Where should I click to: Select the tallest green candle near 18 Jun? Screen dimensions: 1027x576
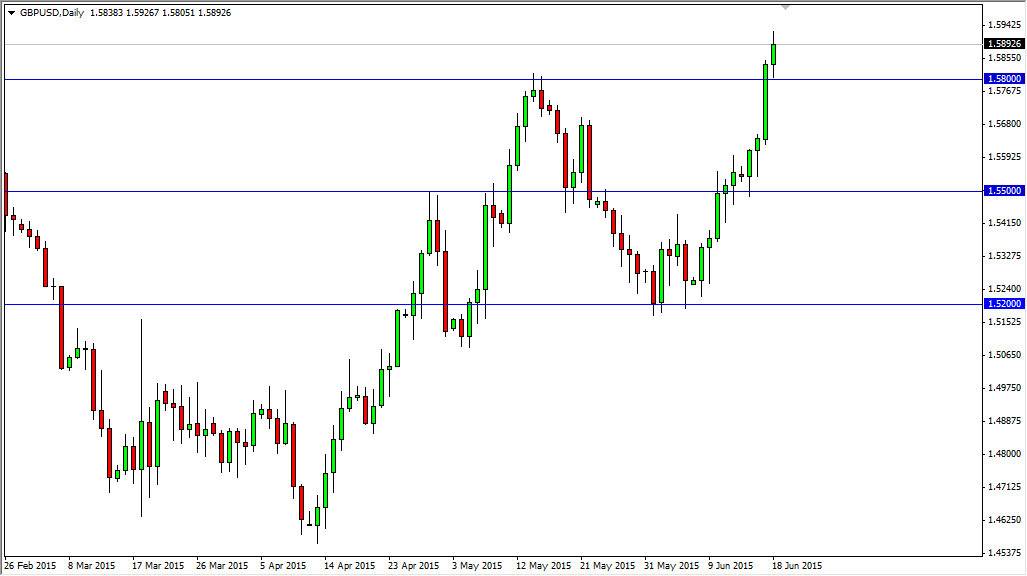pyautogui.click(x=766, y=100)
